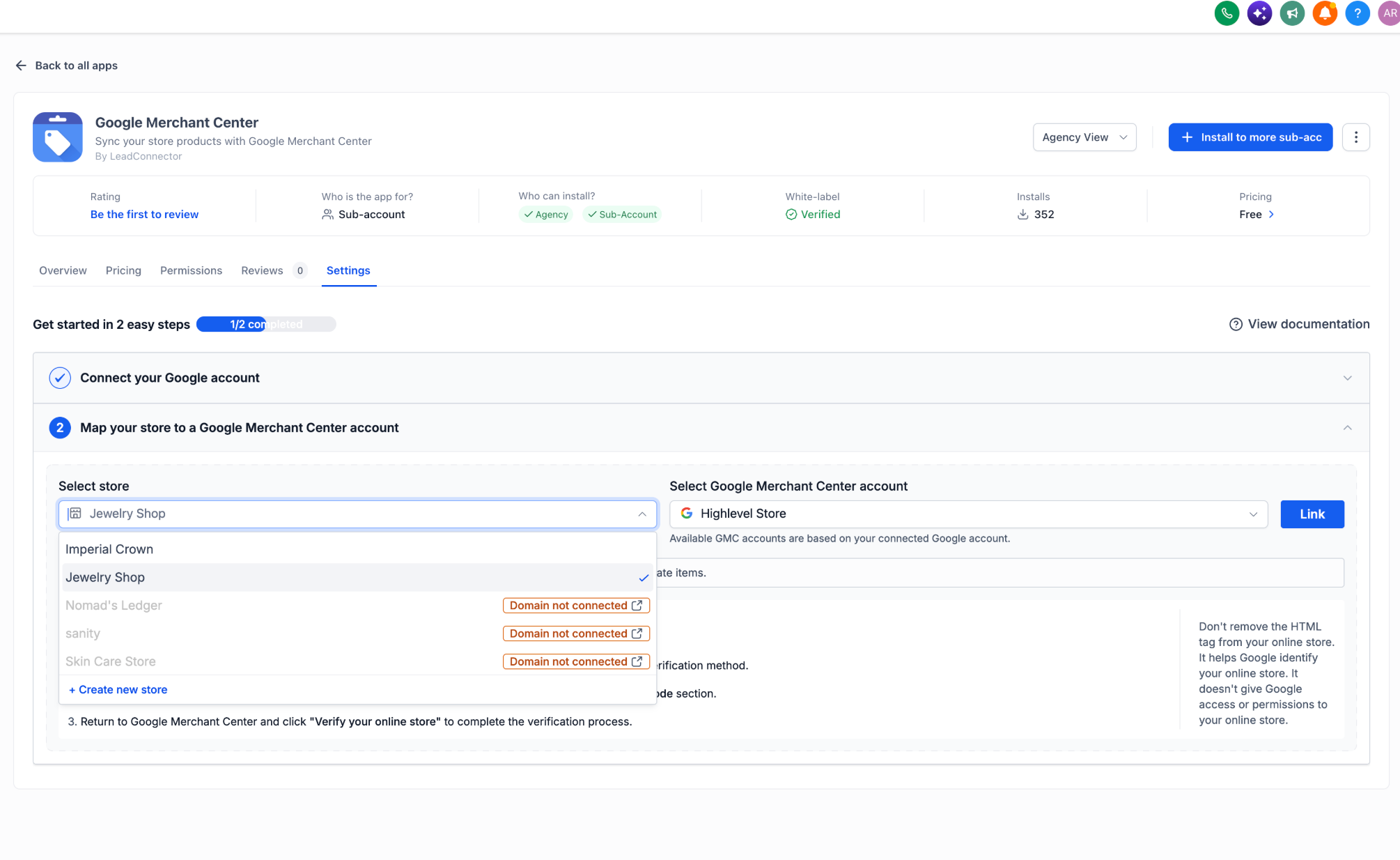Open the Permissions tab
The width and height of the screenshot is (1400, 860).
tap(191, 270)
